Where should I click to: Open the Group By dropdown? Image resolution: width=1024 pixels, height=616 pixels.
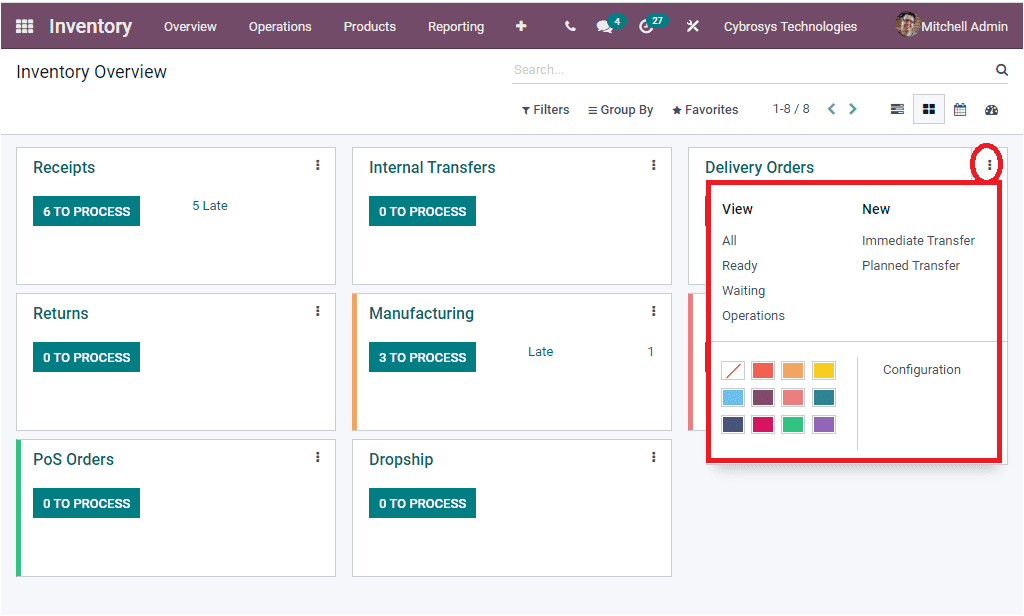click(620, 109)
